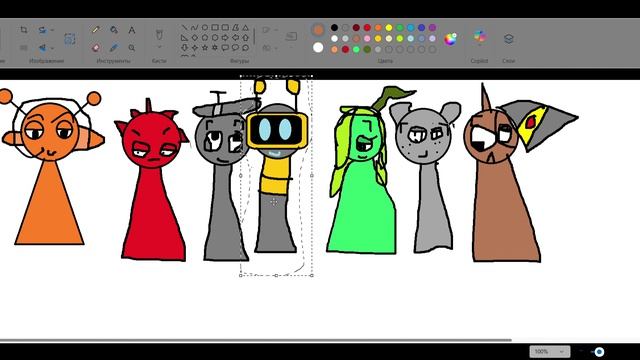The width and height of the screenshot is (640, 360).
Task: Pick the Five-point star shape
Action: coord(205,48)
